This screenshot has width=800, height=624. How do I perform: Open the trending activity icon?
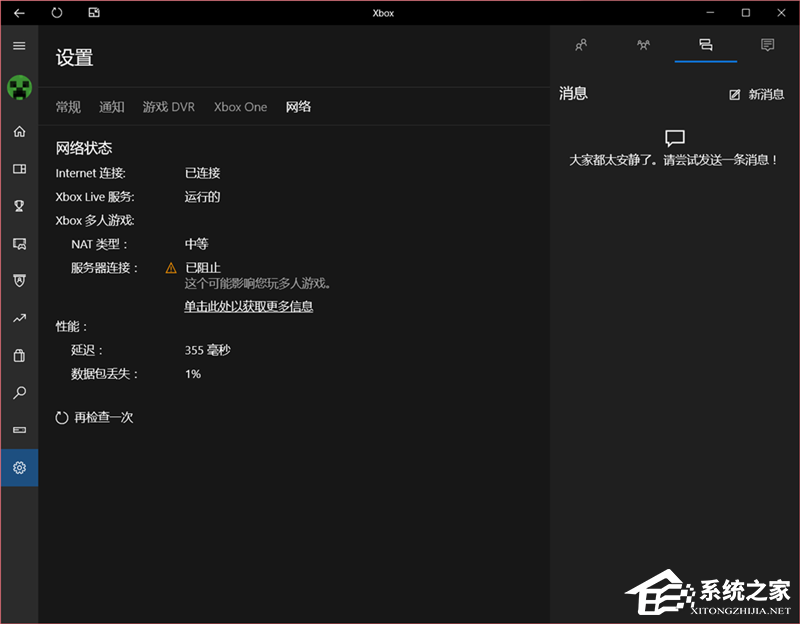click(19, 318)
